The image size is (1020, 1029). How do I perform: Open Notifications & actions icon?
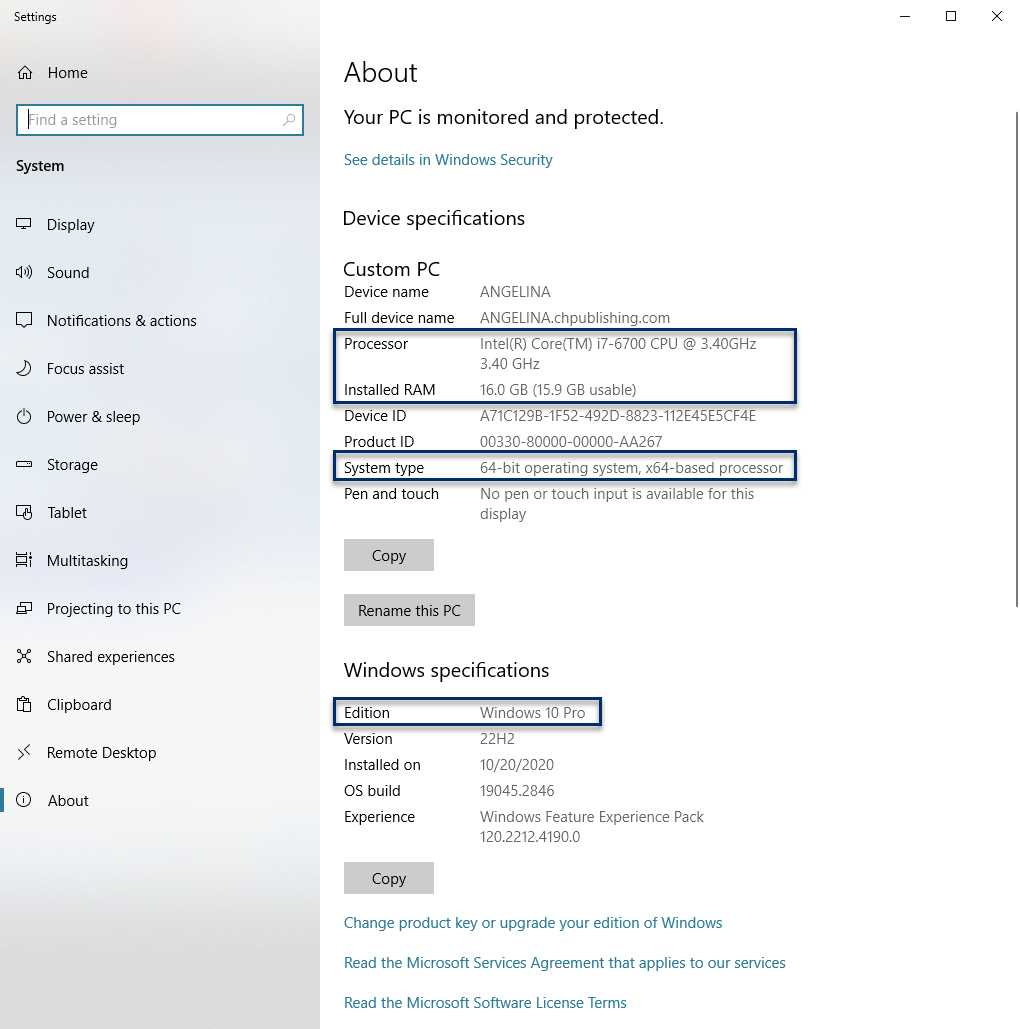pyautogui.click(x=25, y=321)
